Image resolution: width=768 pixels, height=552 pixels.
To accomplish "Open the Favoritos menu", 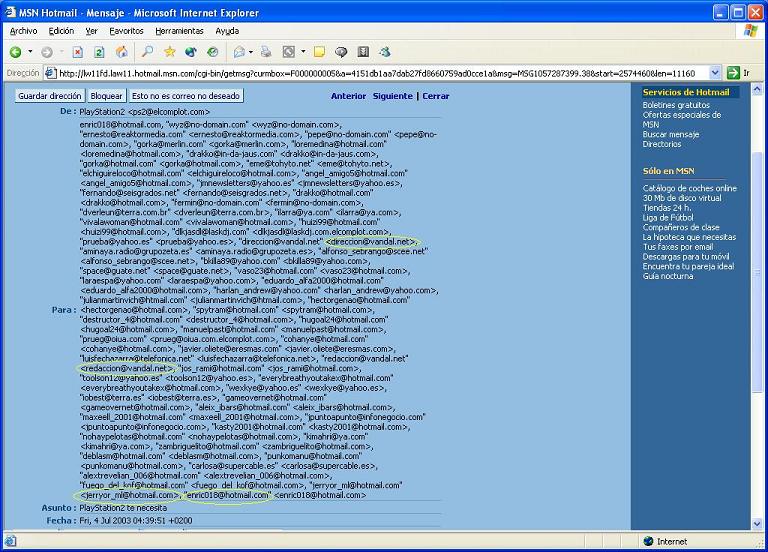I will pyautogui.click(x=126, y=31).
